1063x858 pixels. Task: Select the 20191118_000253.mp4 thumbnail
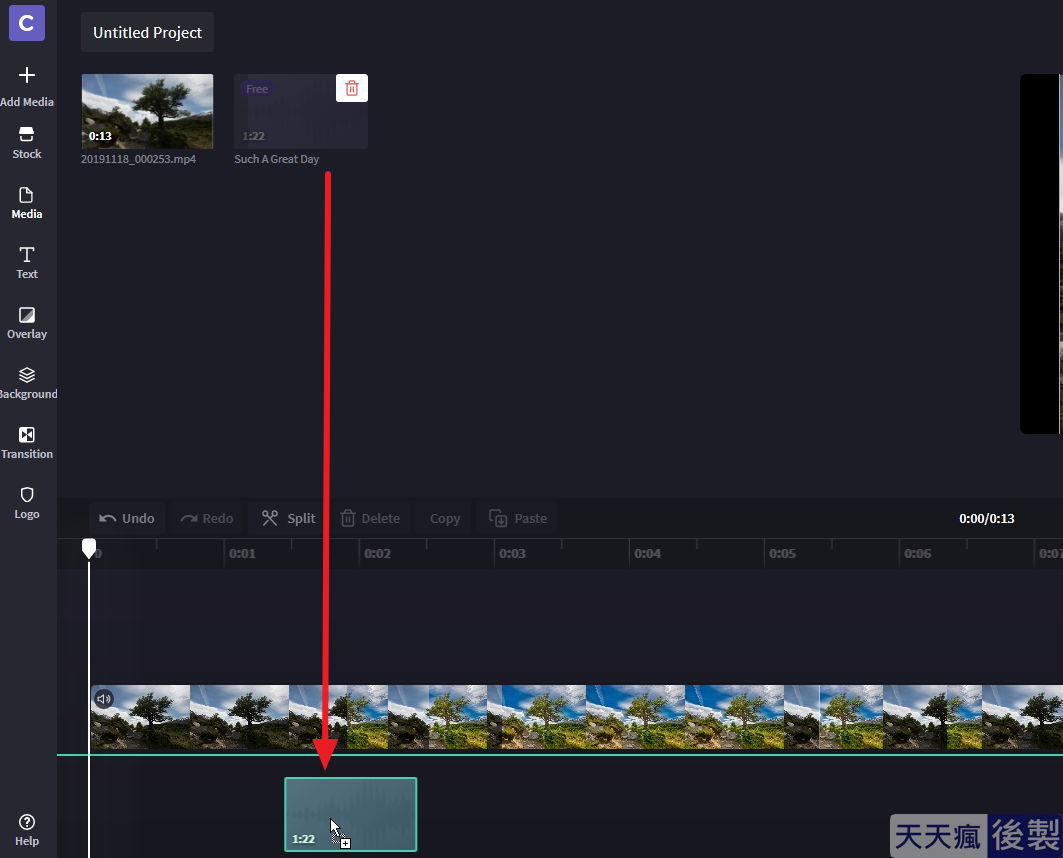[147, 111]
